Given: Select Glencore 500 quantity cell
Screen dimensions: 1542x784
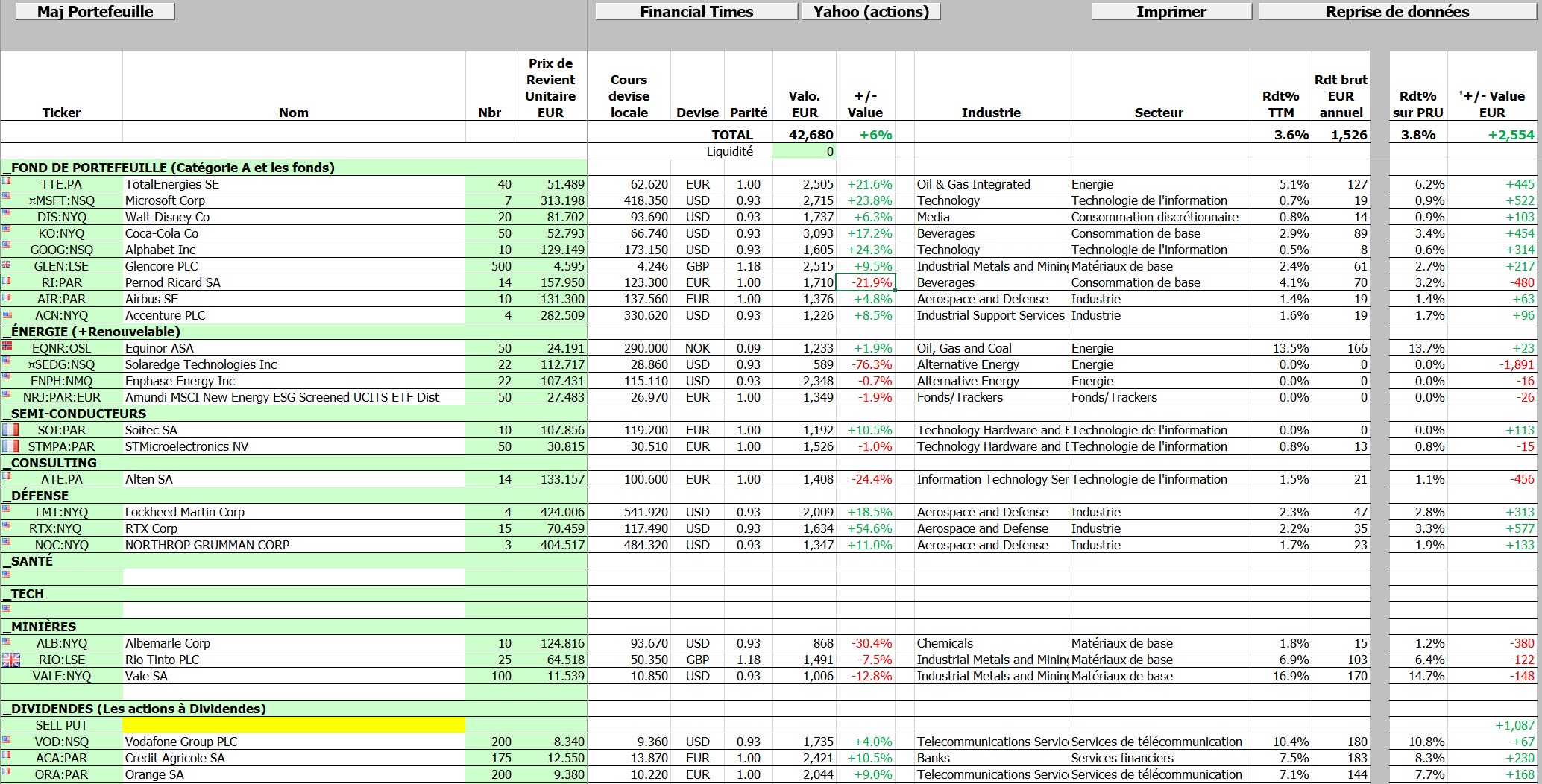Looking at the screenshot, I should click(490, 266).
